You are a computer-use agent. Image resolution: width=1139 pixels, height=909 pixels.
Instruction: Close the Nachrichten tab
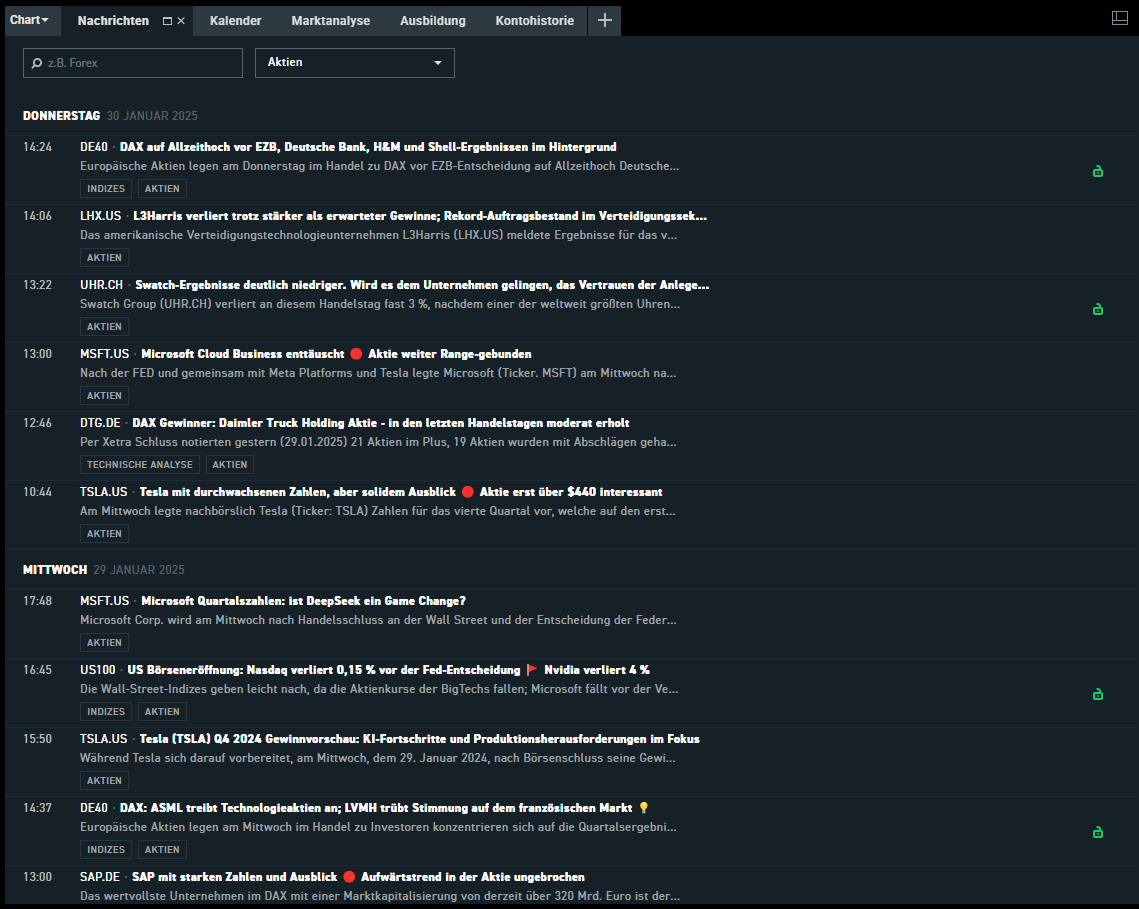tap(181, 21)
